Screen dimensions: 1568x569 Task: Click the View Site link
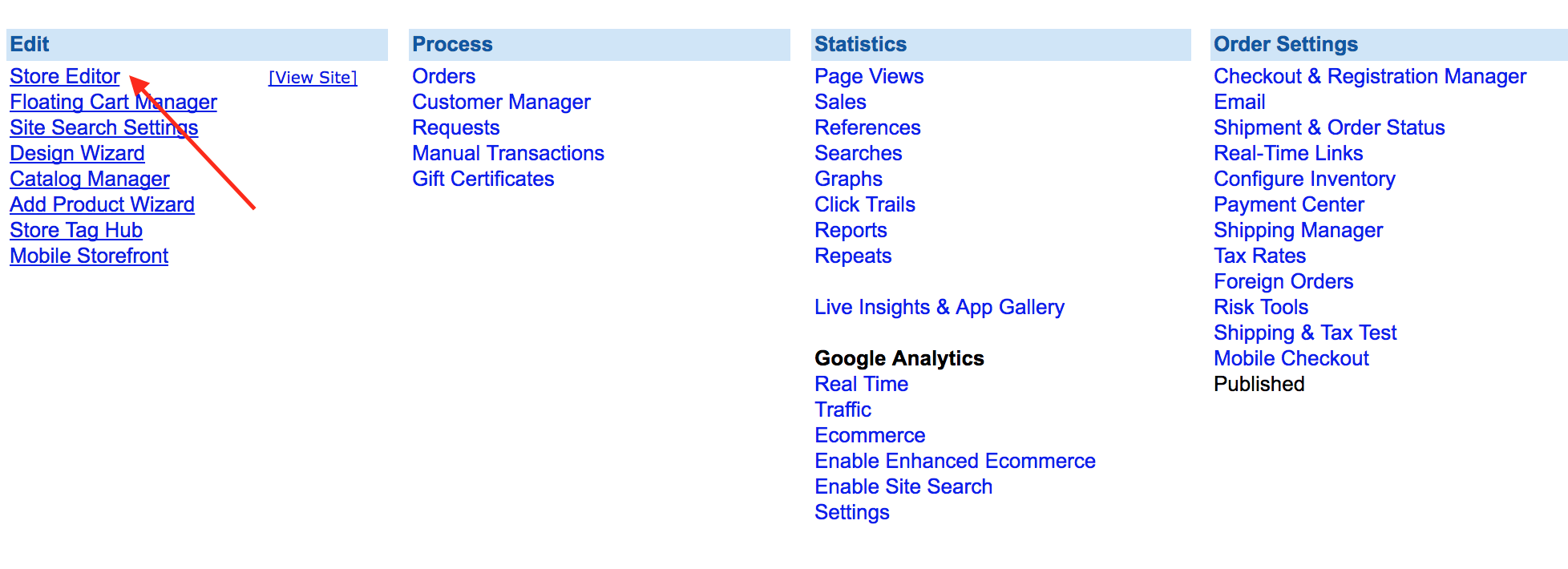pos(313,78)
